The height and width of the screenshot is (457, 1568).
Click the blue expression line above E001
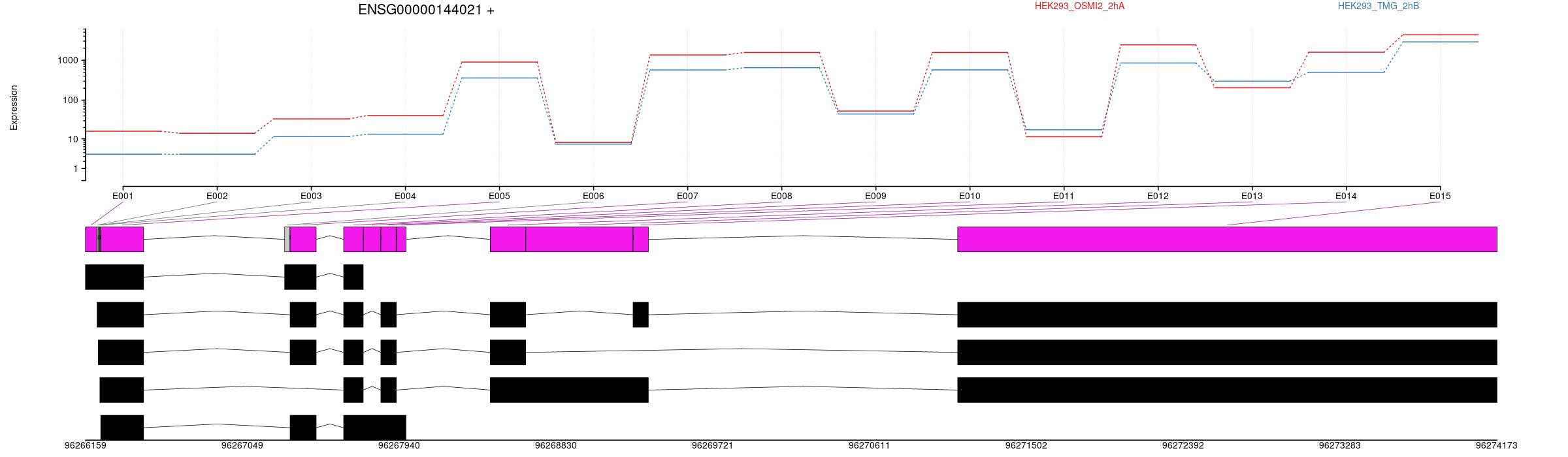point(123,154)
